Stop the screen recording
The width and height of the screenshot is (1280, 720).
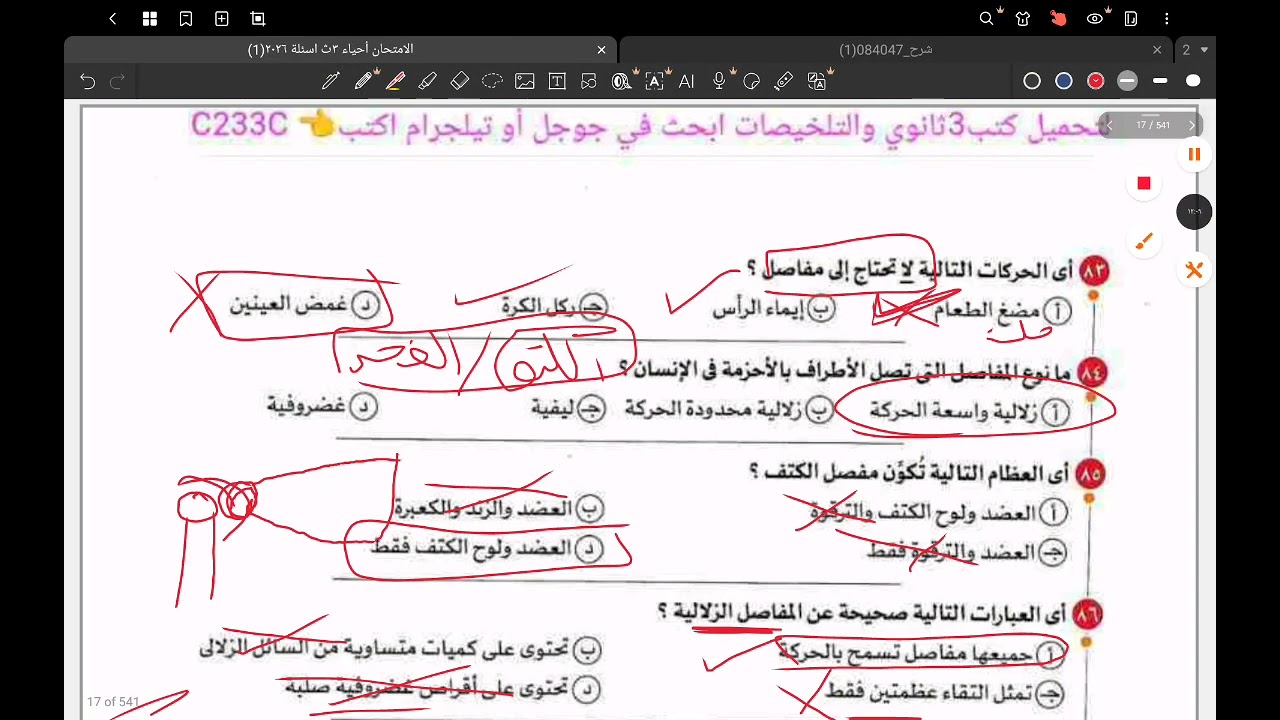tap(1144, 183)
